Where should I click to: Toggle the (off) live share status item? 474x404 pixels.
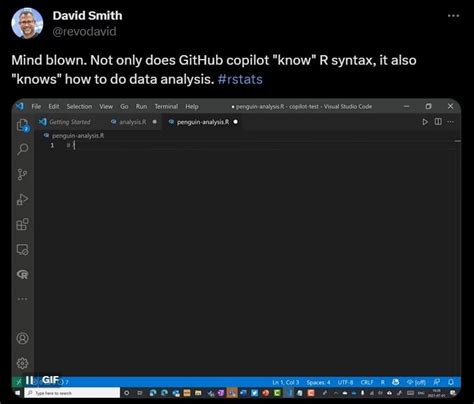coord(416,382)
